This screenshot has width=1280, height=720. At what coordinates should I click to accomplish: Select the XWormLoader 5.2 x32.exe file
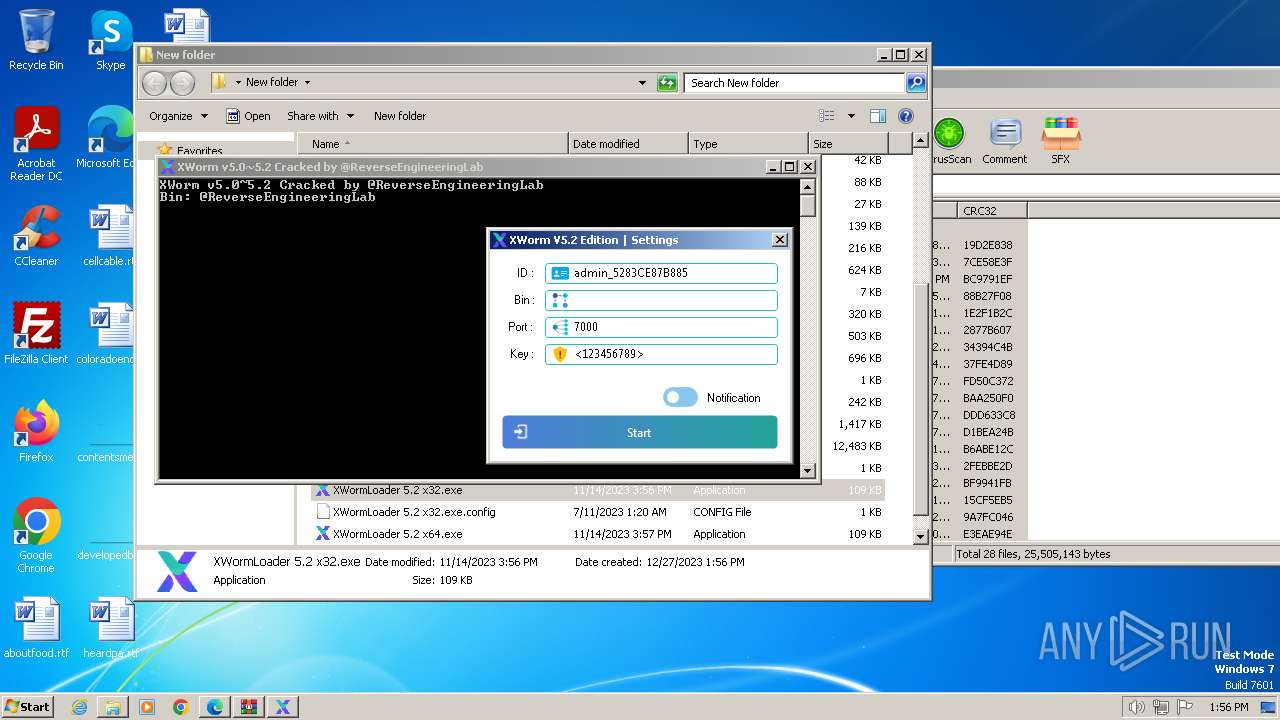point(598,490)
